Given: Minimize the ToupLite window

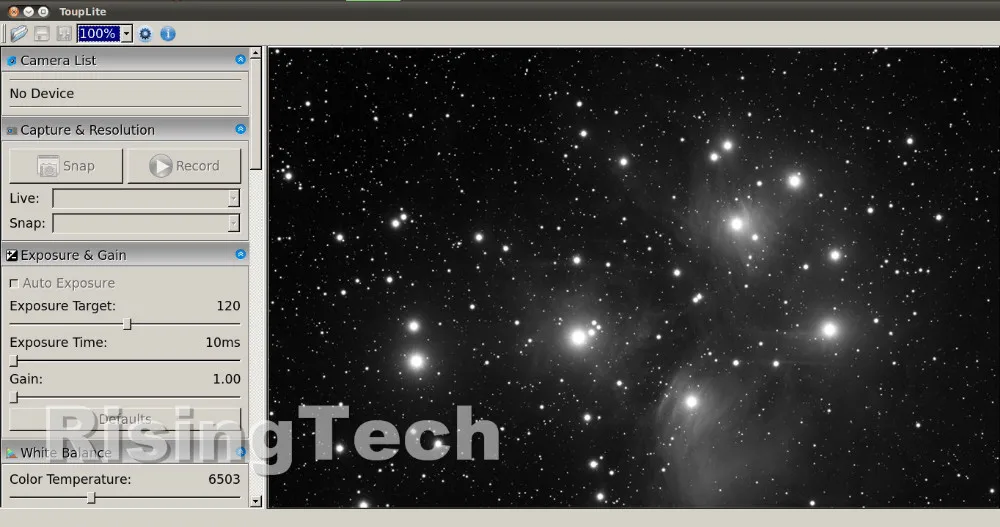Looking at the screenshot, I should pyautogui.click(x=28, y=11).
